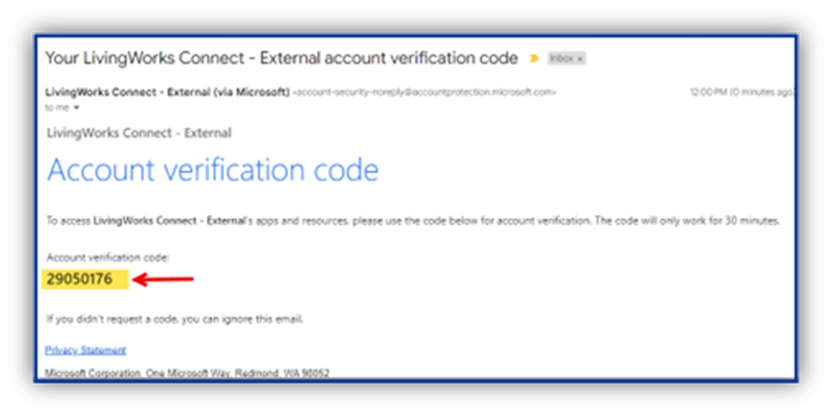Click the Microsoft Corporation address line
The height and width of the screenshot is (411, 832).
click(187, 373)
